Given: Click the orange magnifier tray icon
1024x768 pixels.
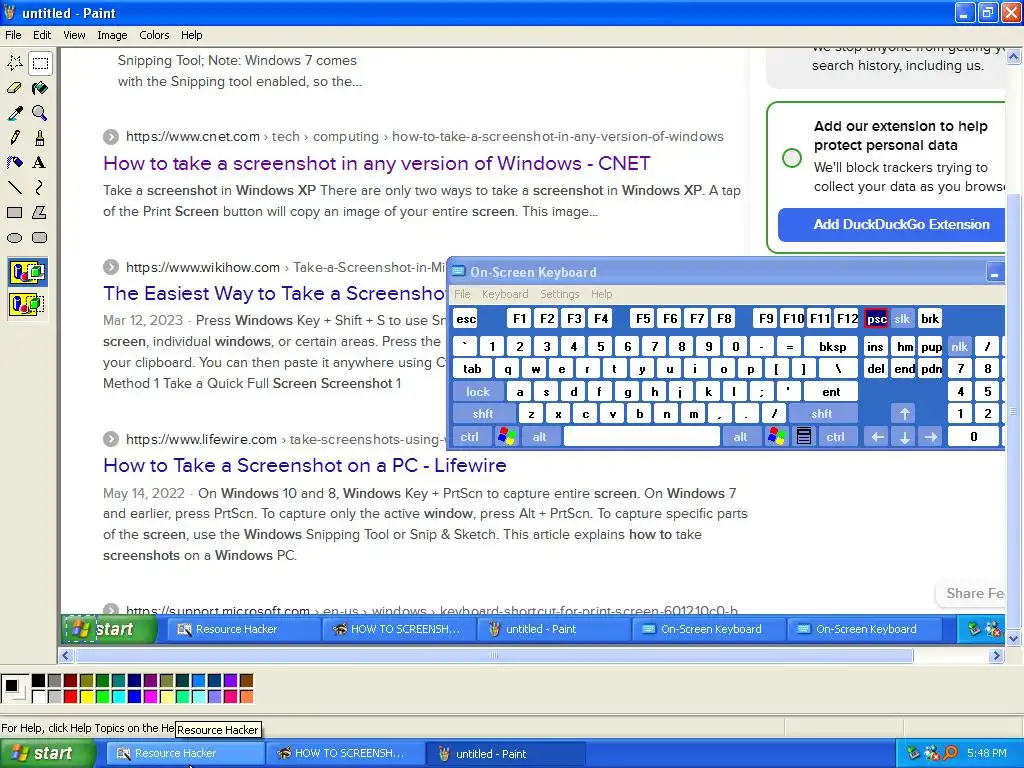Looking at the screenshot, I should [x=950, y=754].
